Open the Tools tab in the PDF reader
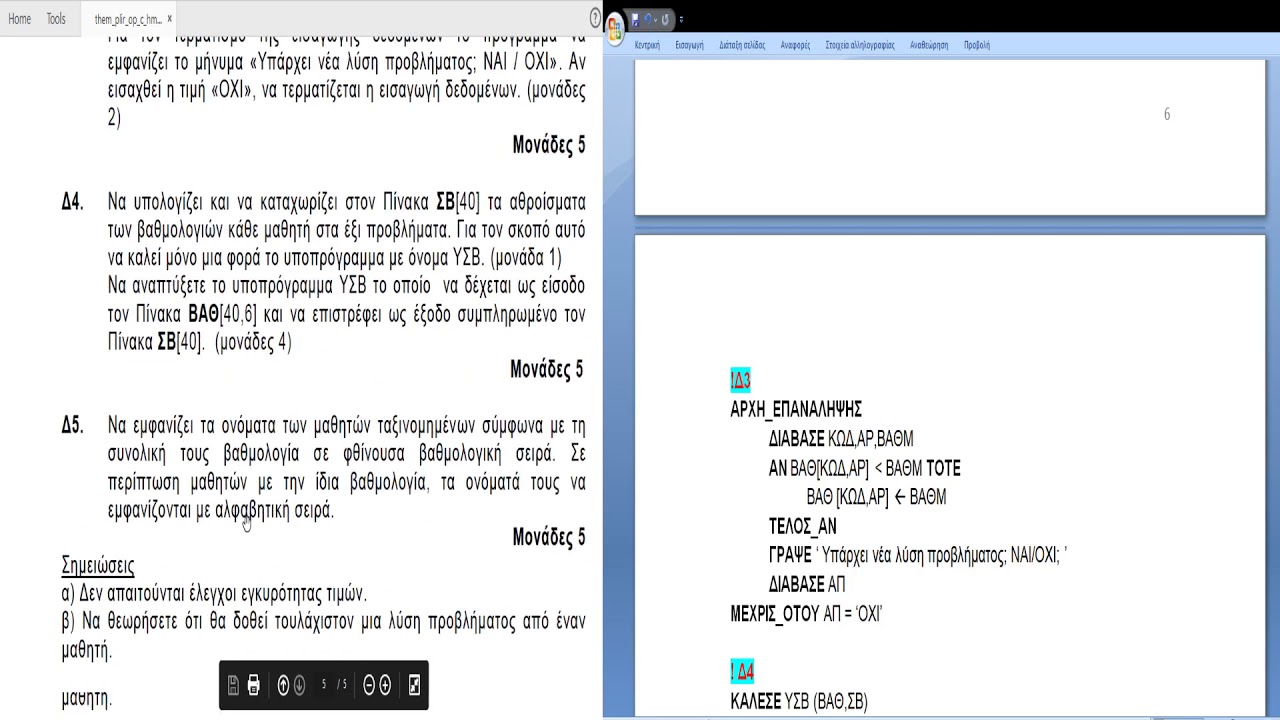1280x720 pixels. point(56,19)
